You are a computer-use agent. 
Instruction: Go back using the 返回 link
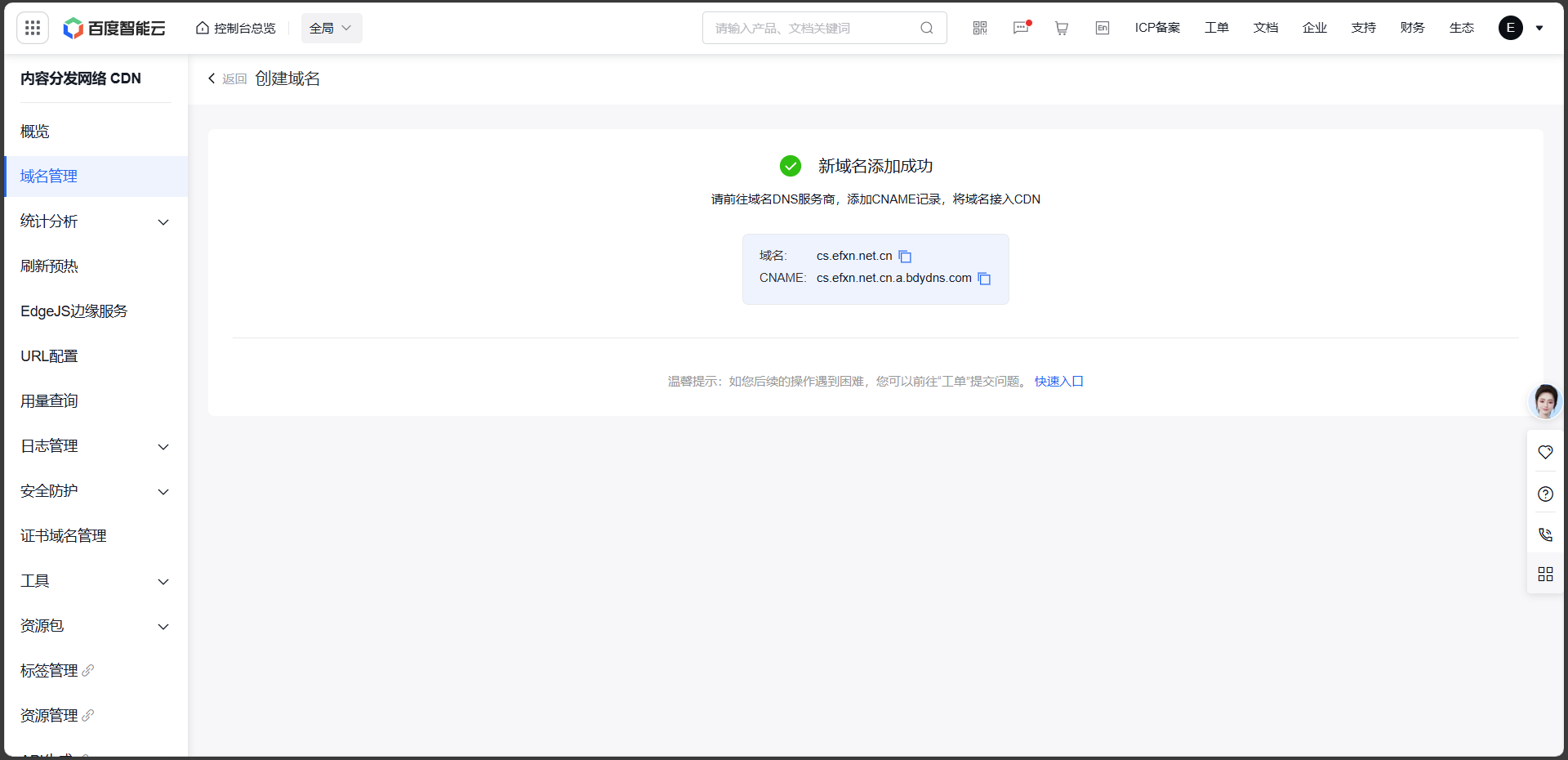228,78
